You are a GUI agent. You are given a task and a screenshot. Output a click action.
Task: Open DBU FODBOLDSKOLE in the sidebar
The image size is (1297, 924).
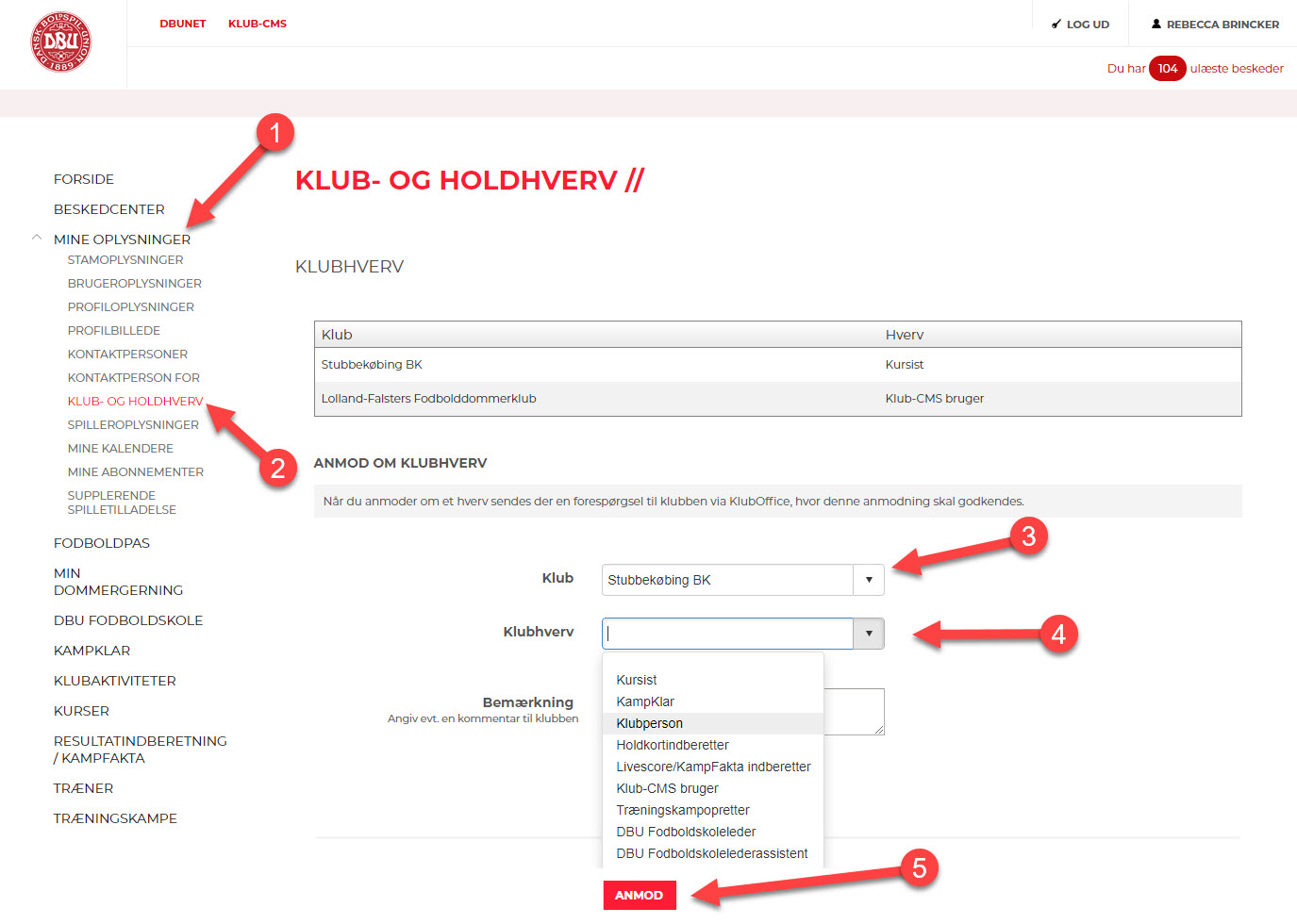[128, 620]
